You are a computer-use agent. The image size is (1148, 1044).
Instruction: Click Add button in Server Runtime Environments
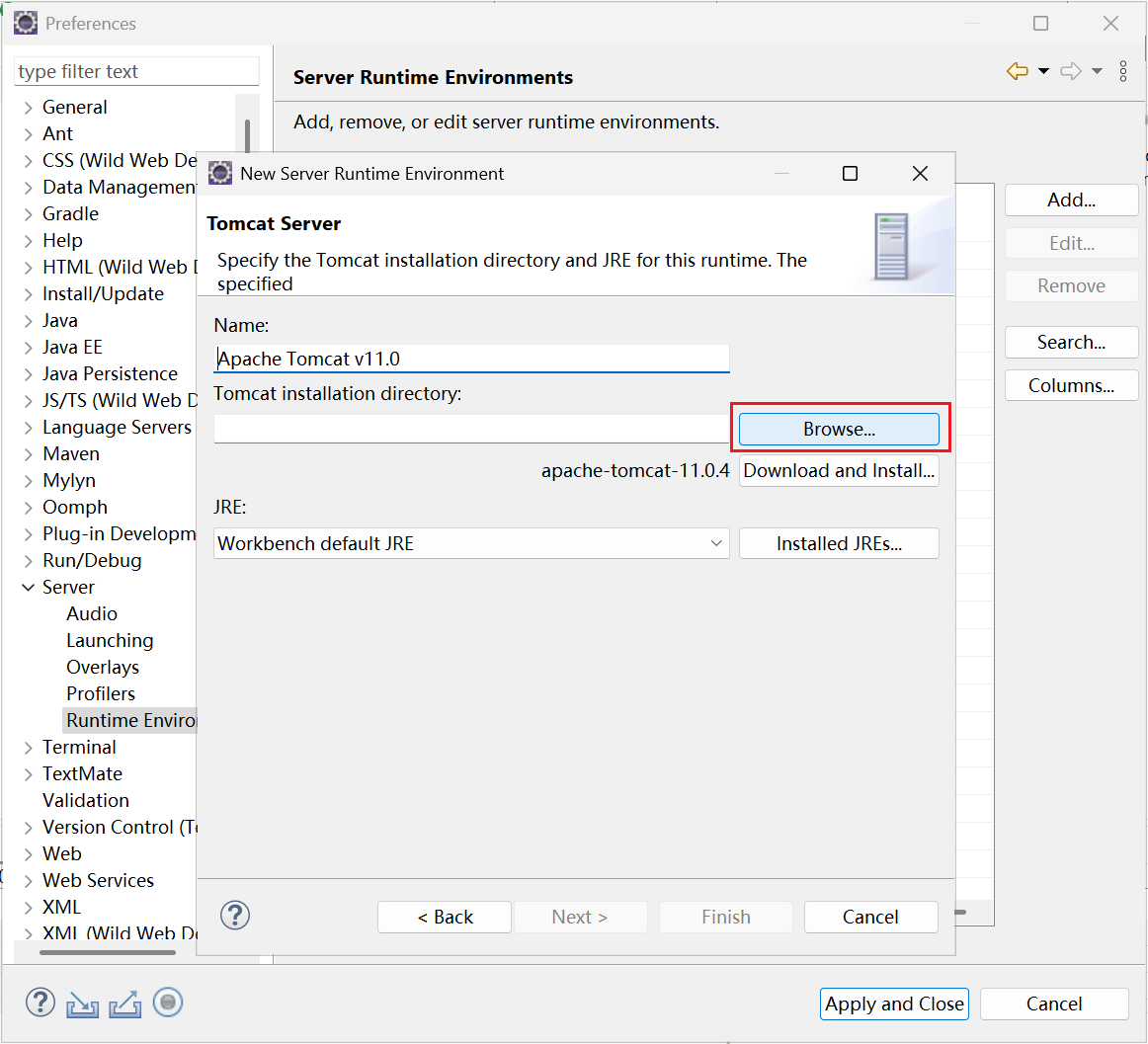click(x=1071, y=200)
